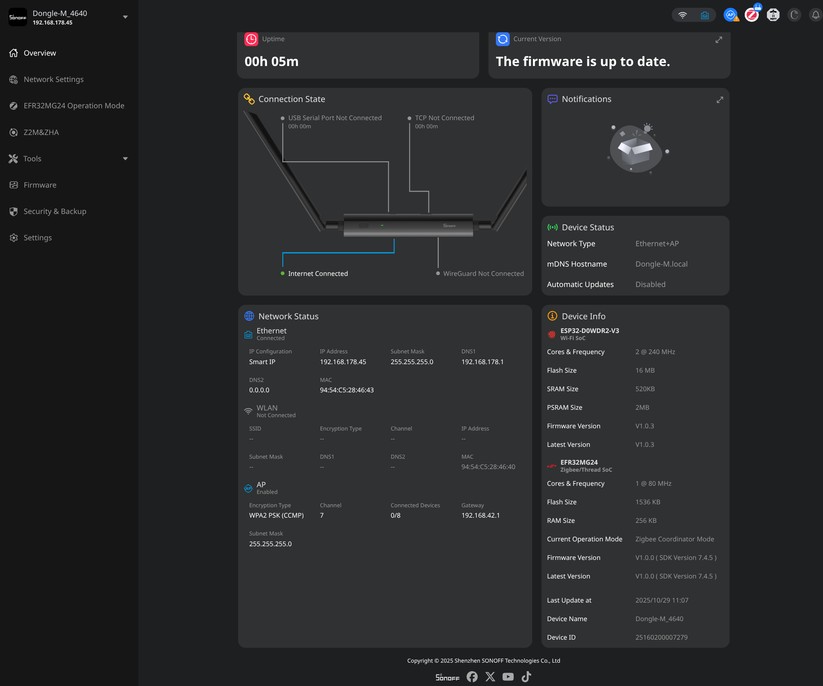Click the crossed-out Zigbee status icon
The image size is (823, 686).
point(752,14)
